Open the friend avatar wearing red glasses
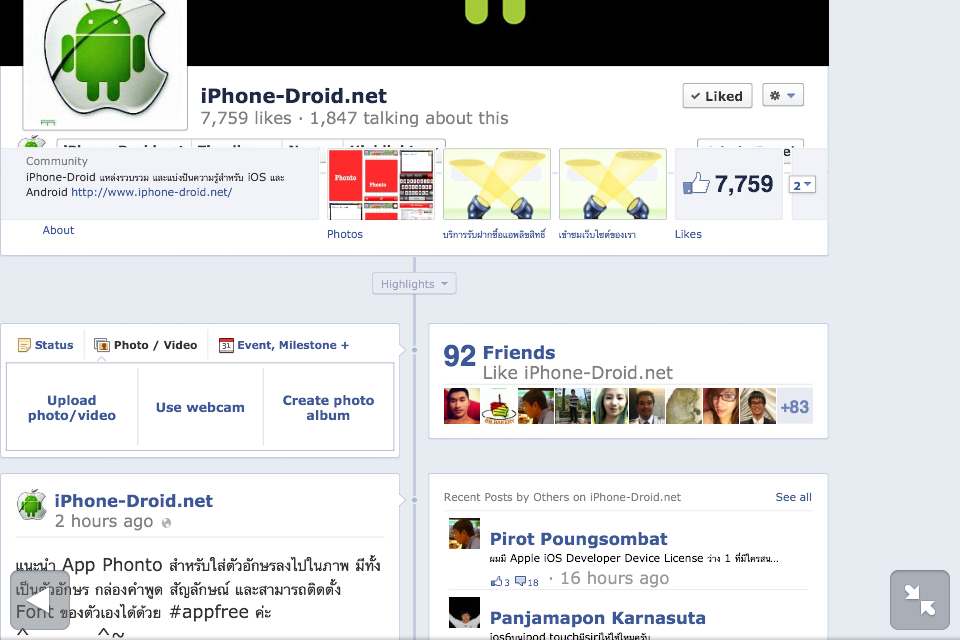Viewport: 960px width, 640px height. 721,406
